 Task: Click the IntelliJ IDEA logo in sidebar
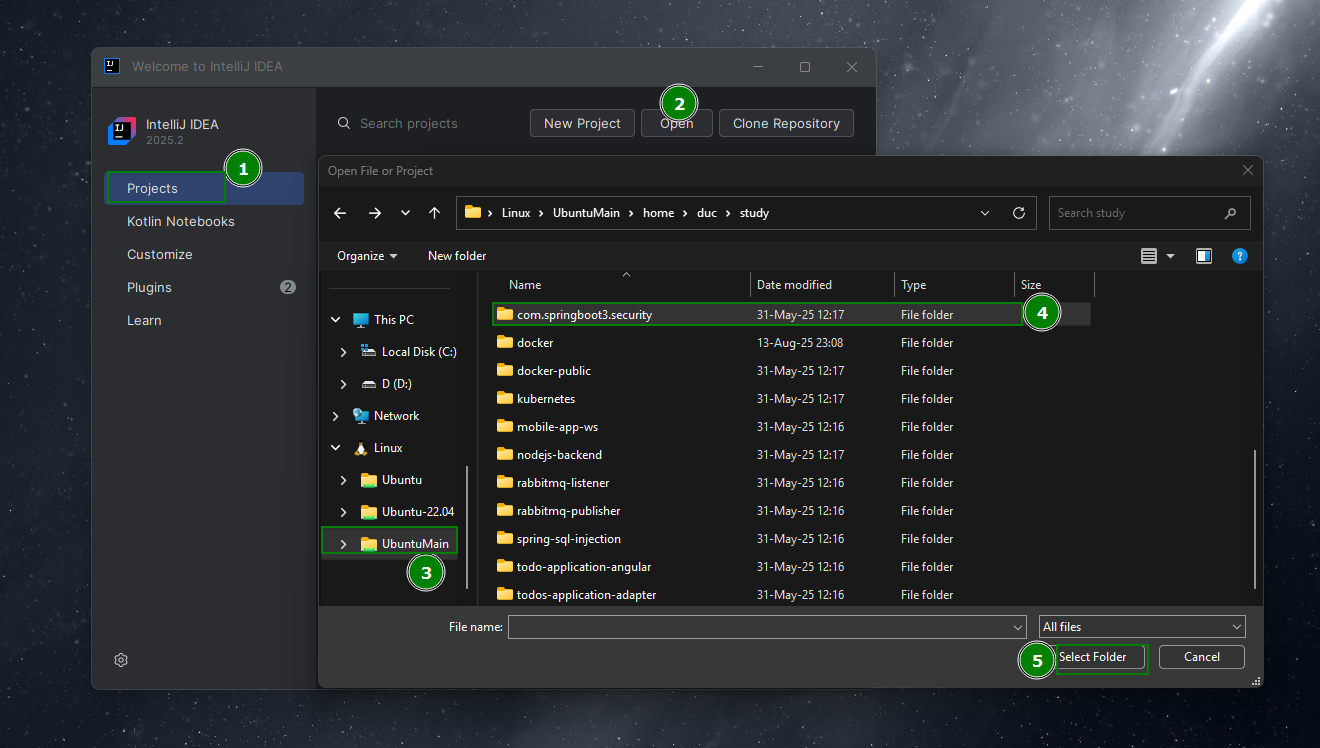[122, 131]
